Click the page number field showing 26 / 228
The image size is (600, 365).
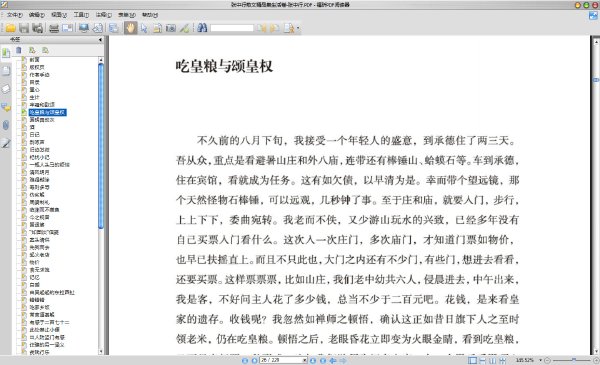(x=284, y=360)
